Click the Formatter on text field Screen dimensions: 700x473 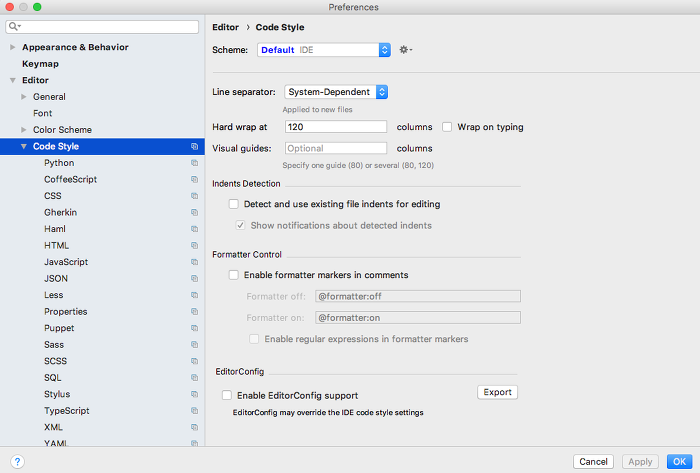(x=418, y=318)
